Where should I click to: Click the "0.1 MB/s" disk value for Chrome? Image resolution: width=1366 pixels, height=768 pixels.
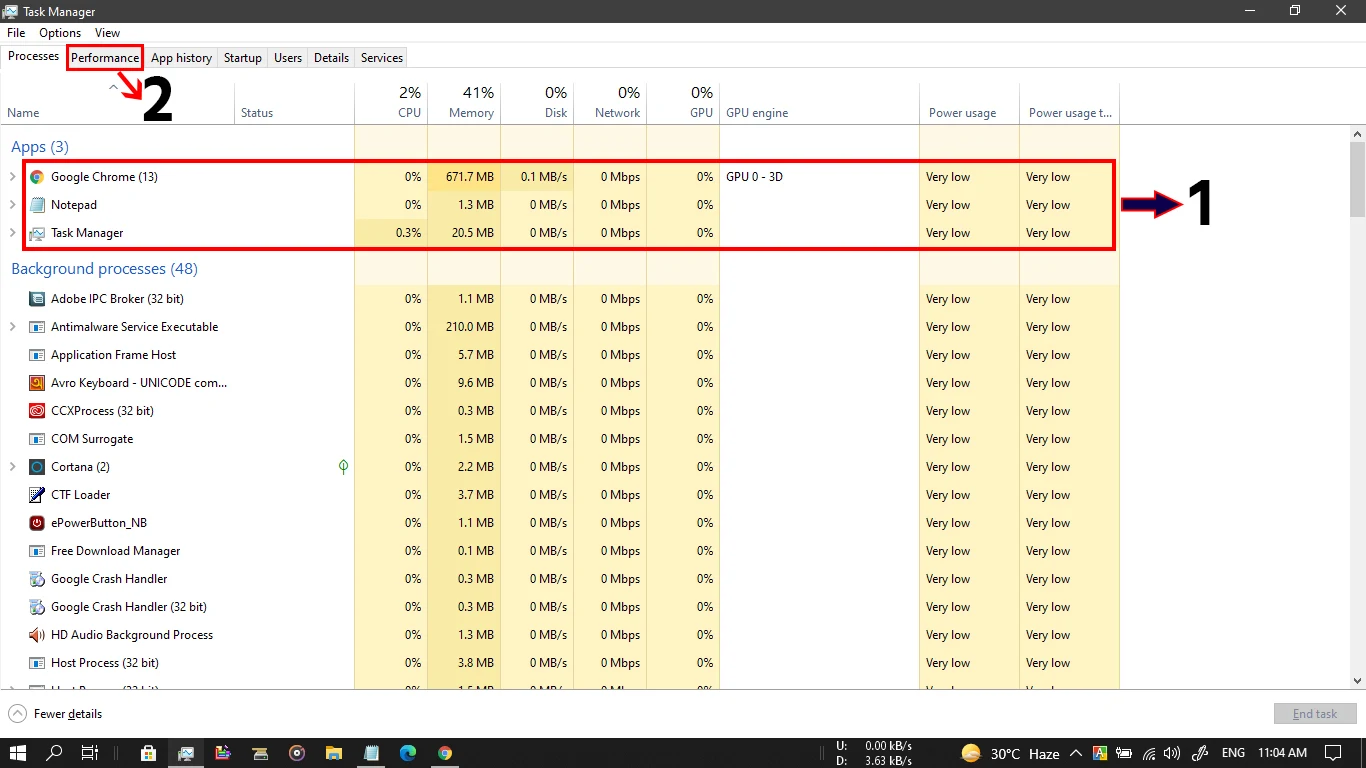pyautogui.click(x=544, y=177)
